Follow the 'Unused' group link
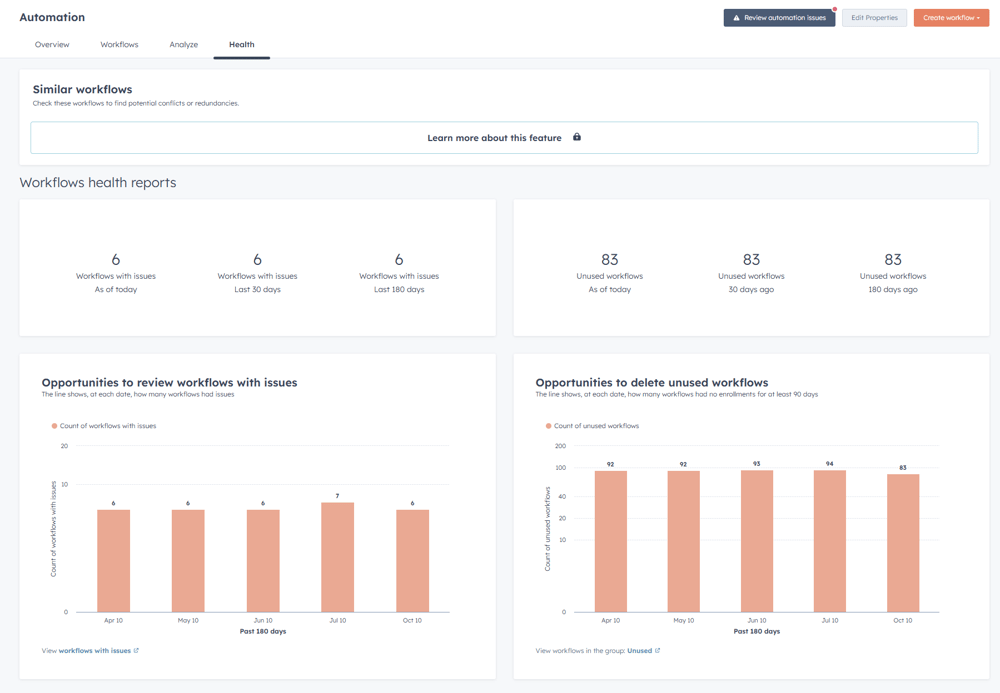The width and height of the screenshot is (1000, 693). pos(639,651)
